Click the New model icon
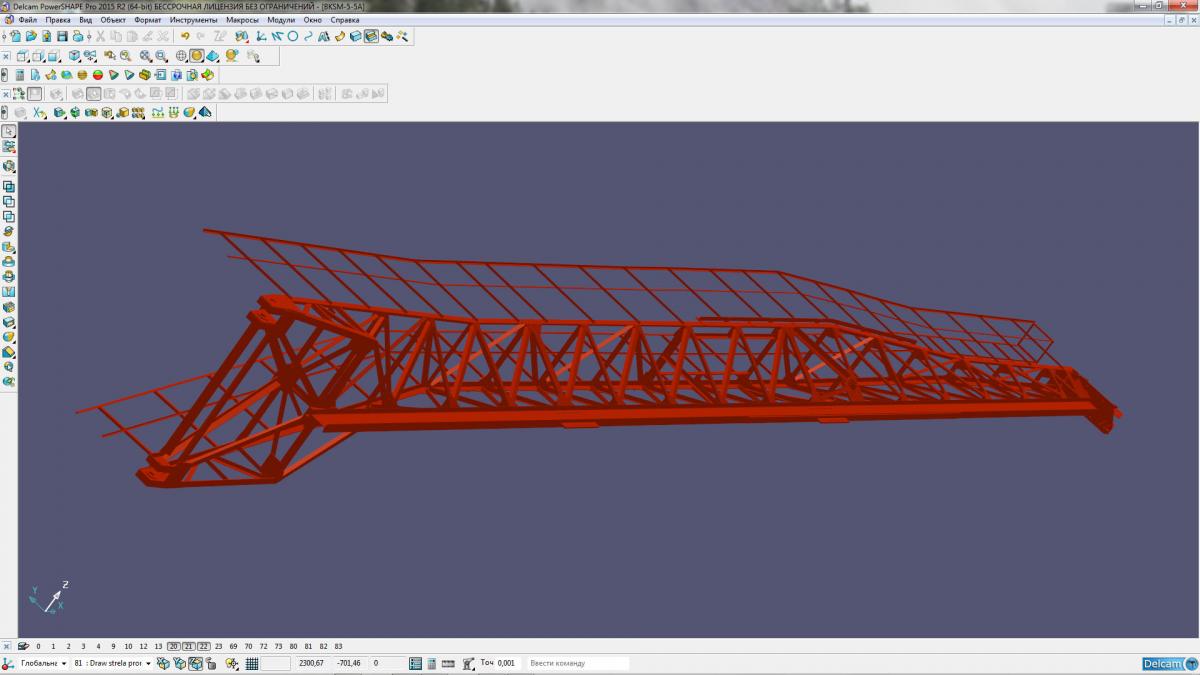The height and width of the screenshot is (675, 1200). pos(16,36)
